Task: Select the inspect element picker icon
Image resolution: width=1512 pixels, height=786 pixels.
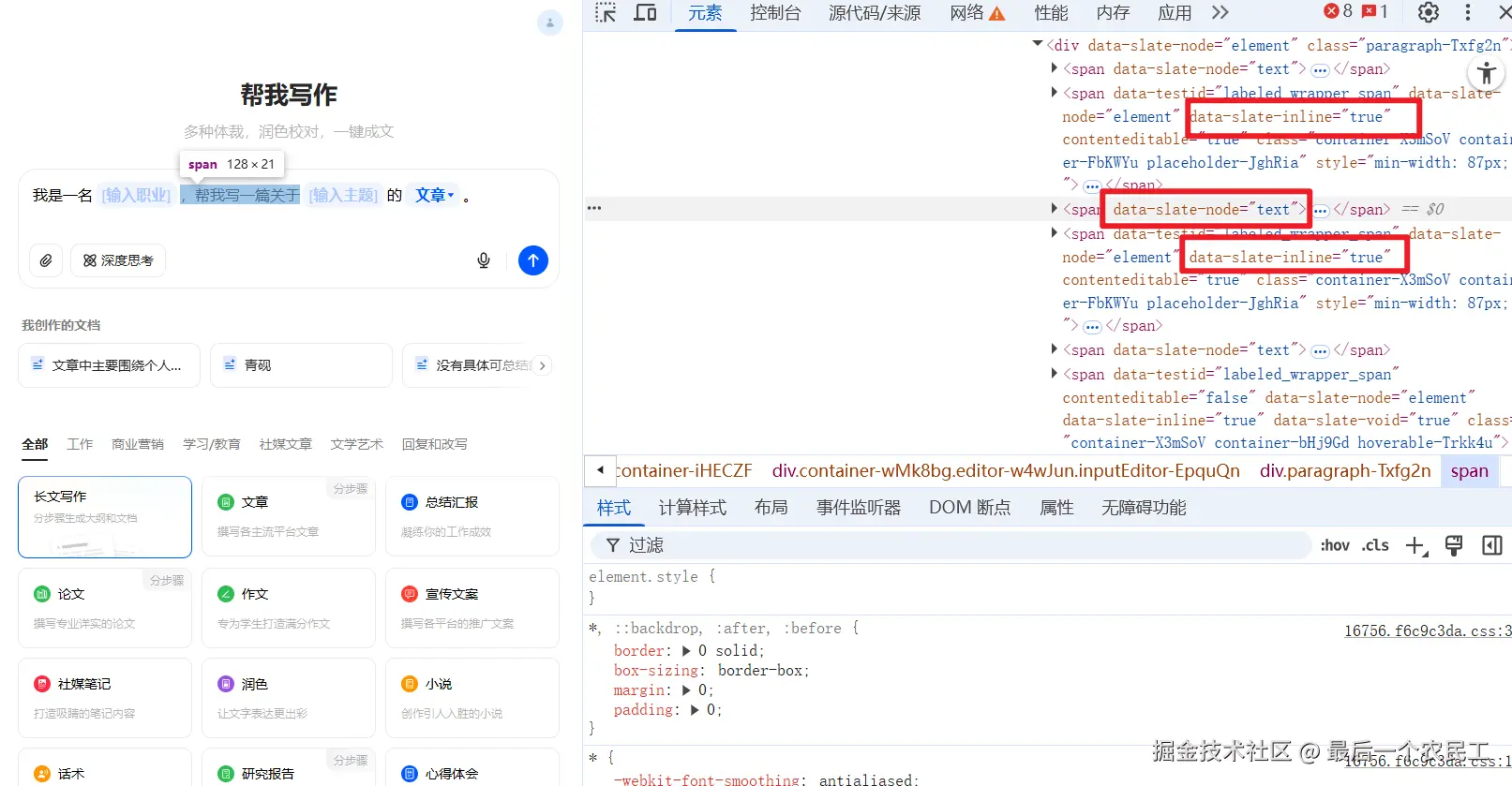Action: pos(606,13)
